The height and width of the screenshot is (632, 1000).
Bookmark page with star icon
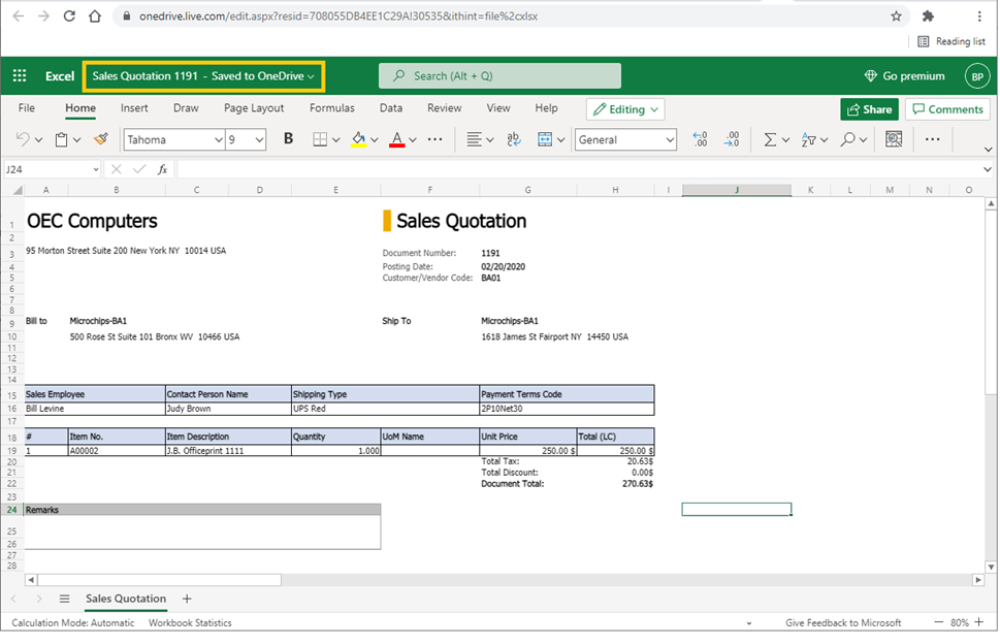tap(896, 16)
